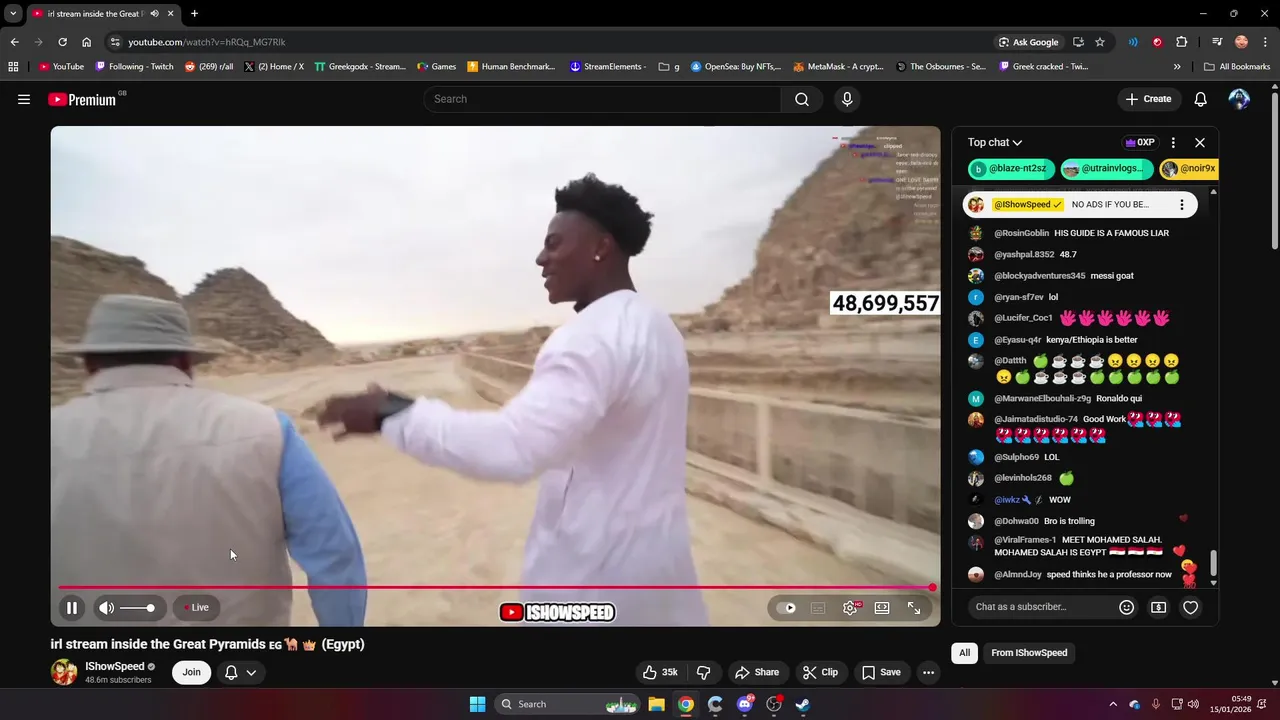Select From IShowSpeed filter chip

(x=1029, y=653)
